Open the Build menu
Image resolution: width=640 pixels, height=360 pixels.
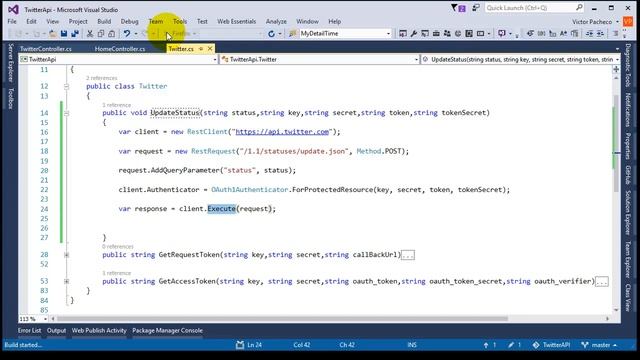coord(104,22)
